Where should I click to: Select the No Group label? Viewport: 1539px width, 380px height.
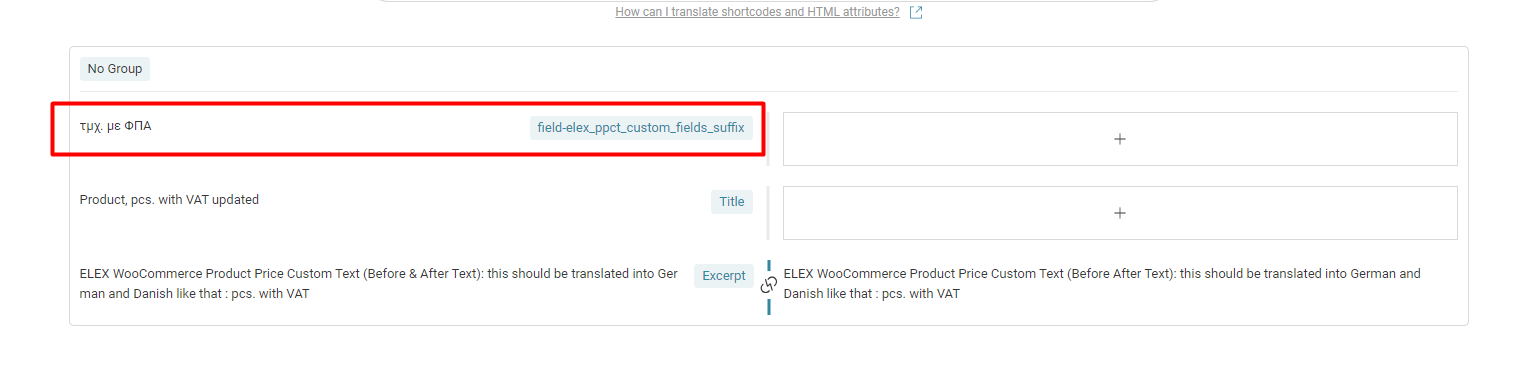tap(115, 69)
